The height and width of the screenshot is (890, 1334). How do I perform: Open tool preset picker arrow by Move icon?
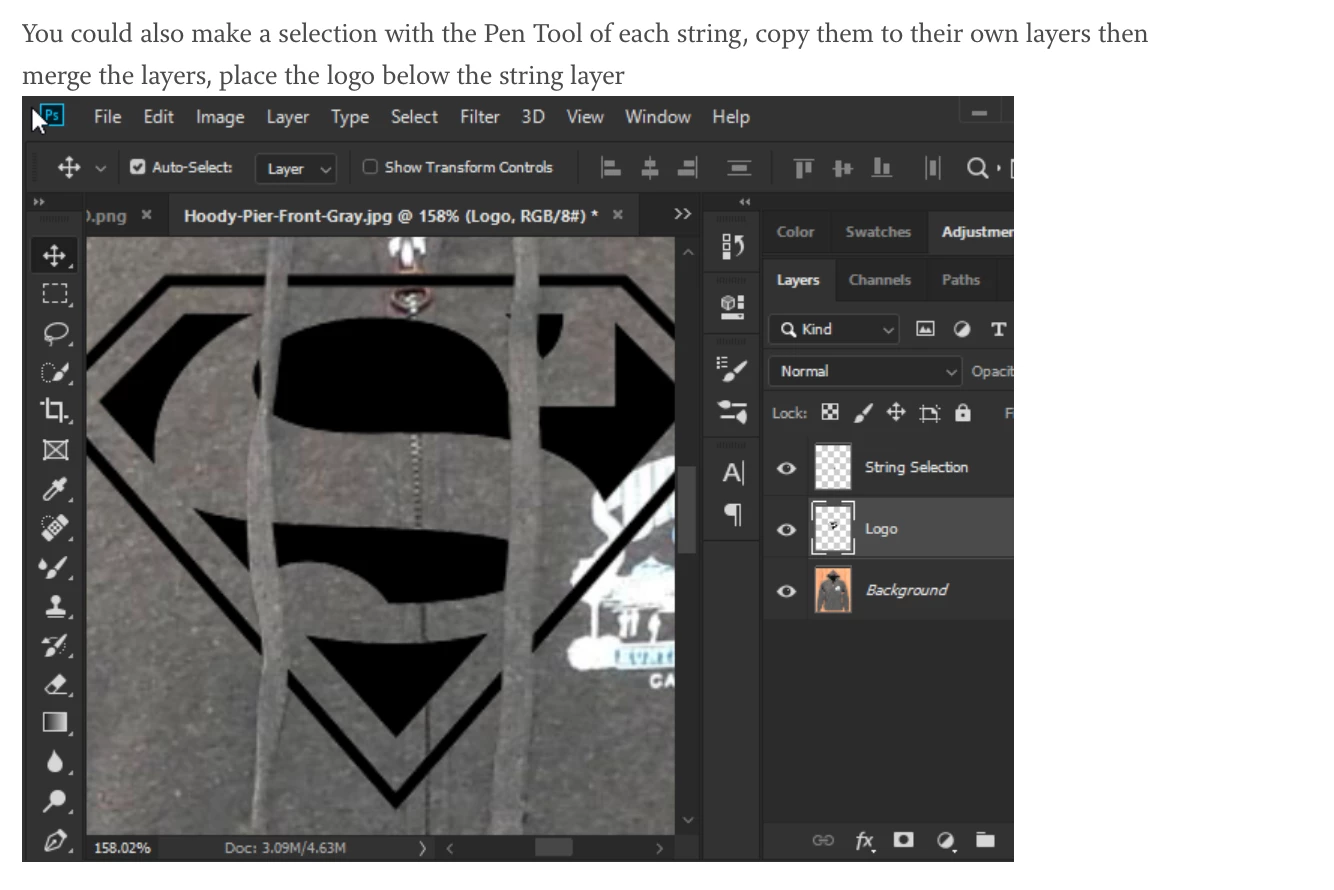coord(100,168)
